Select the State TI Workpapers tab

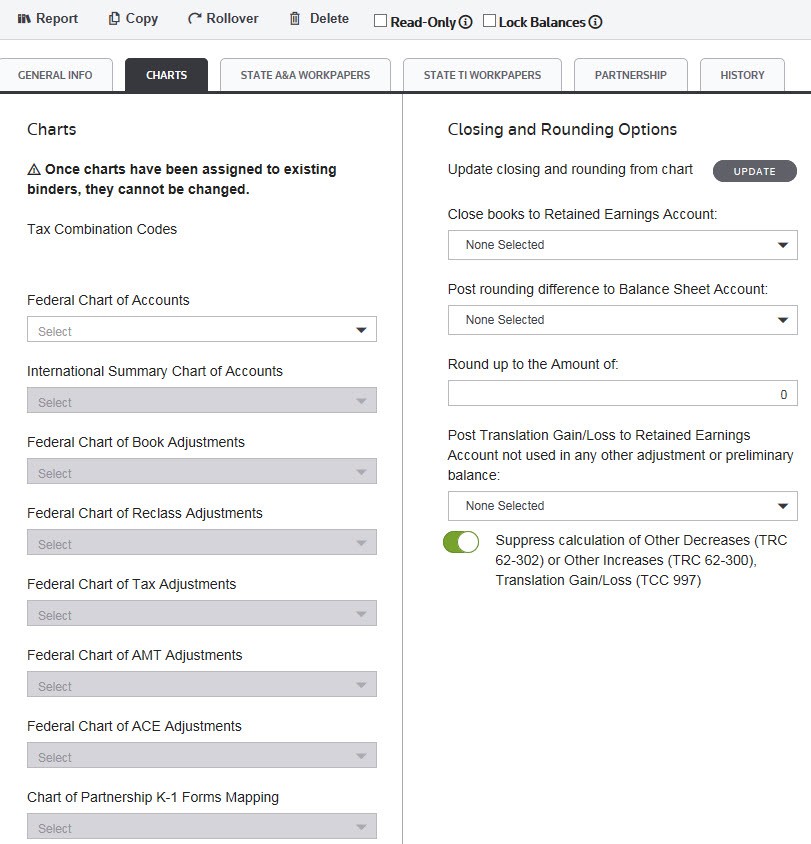point(482,75)
